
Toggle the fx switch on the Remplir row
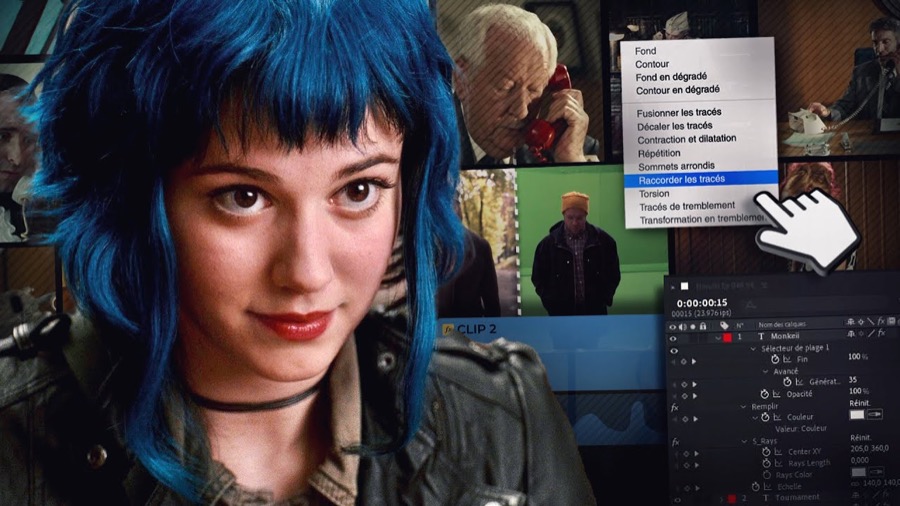point(675,407)
